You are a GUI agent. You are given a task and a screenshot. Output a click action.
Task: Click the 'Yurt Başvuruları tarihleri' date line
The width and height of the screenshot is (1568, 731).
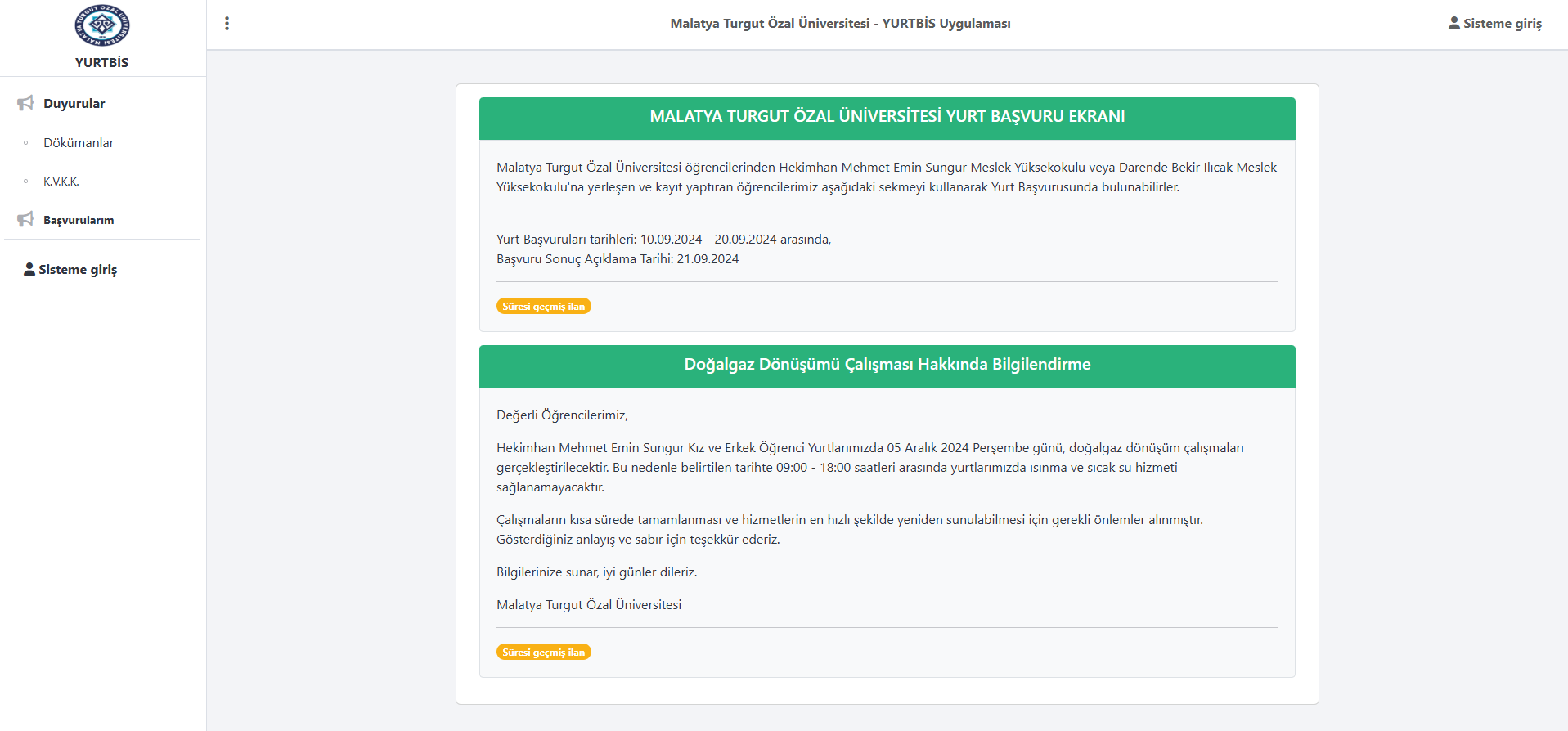tap(663, 240)
